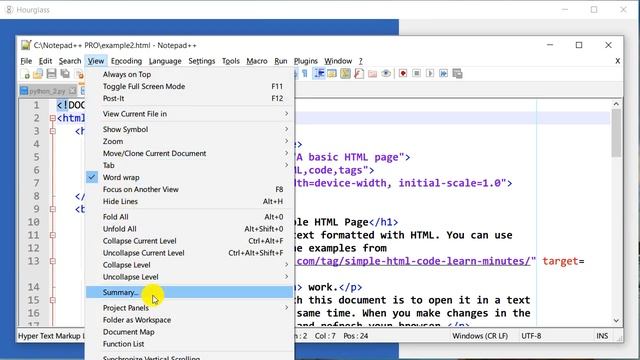Expand the Collapse Level submenu
The image size is (640, 360).
(x=189, y=265)
